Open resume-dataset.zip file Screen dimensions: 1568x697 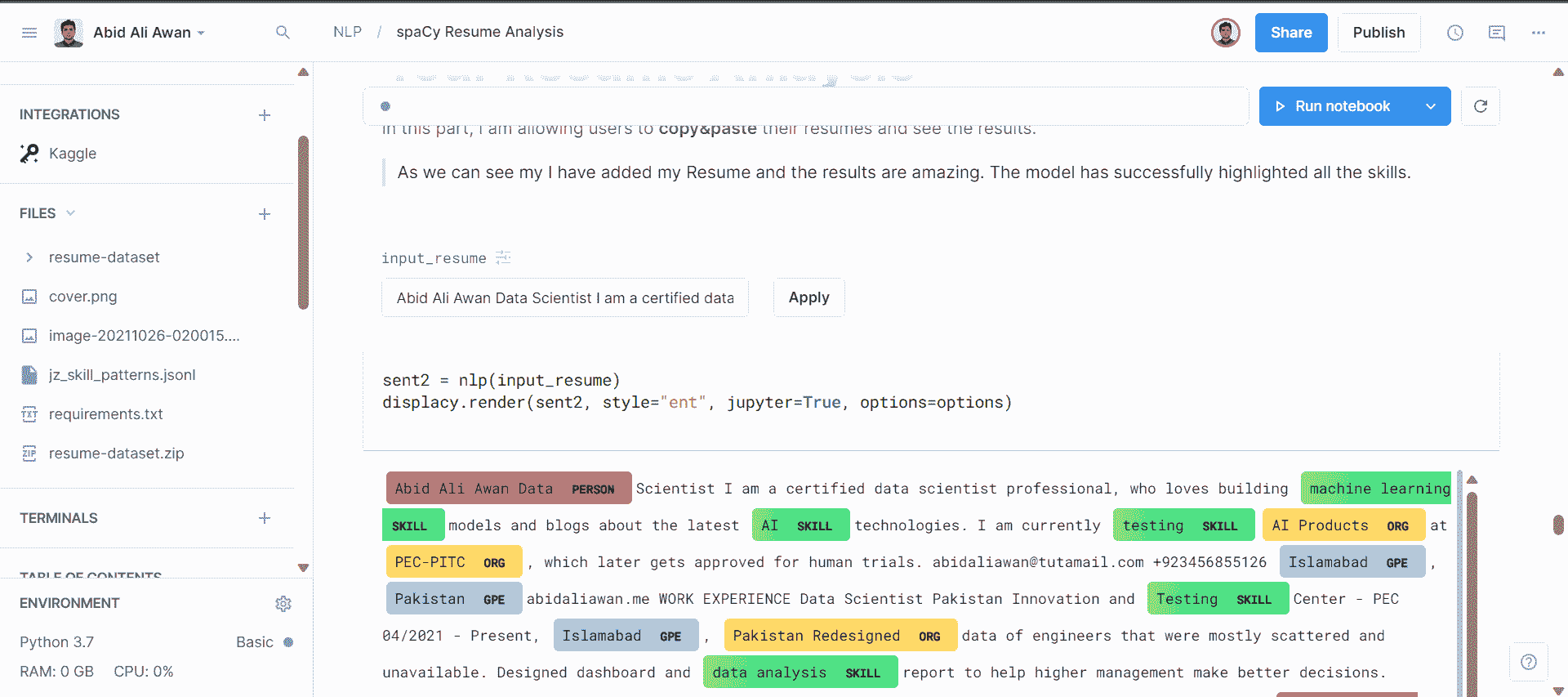[x=116, y=453]
